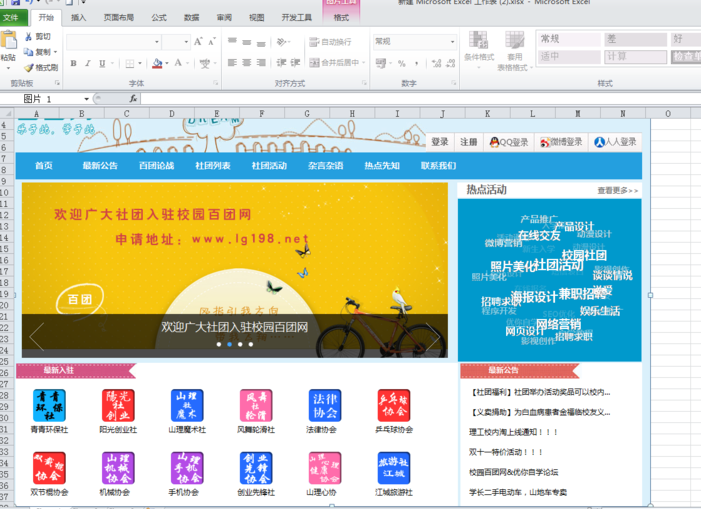This screenshot has width=701, height=509.
Task: Click inside the formula bar input
Action: pyautogui.click(x=400, y=99)
